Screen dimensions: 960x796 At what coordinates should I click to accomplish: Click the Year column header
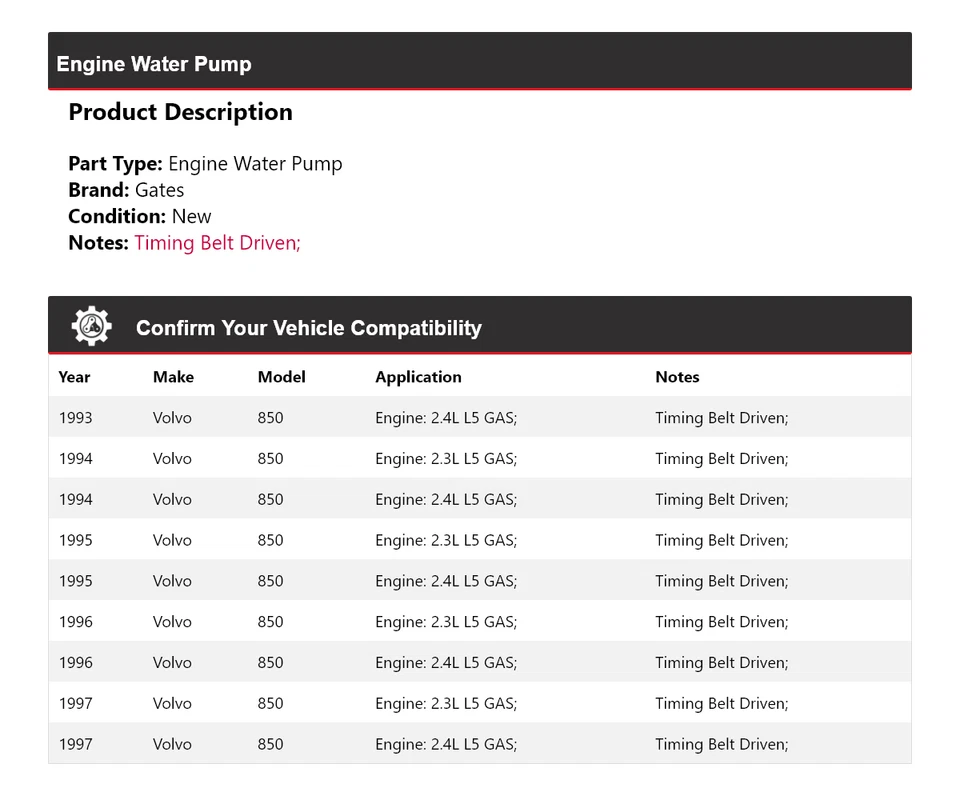point(74,377)
